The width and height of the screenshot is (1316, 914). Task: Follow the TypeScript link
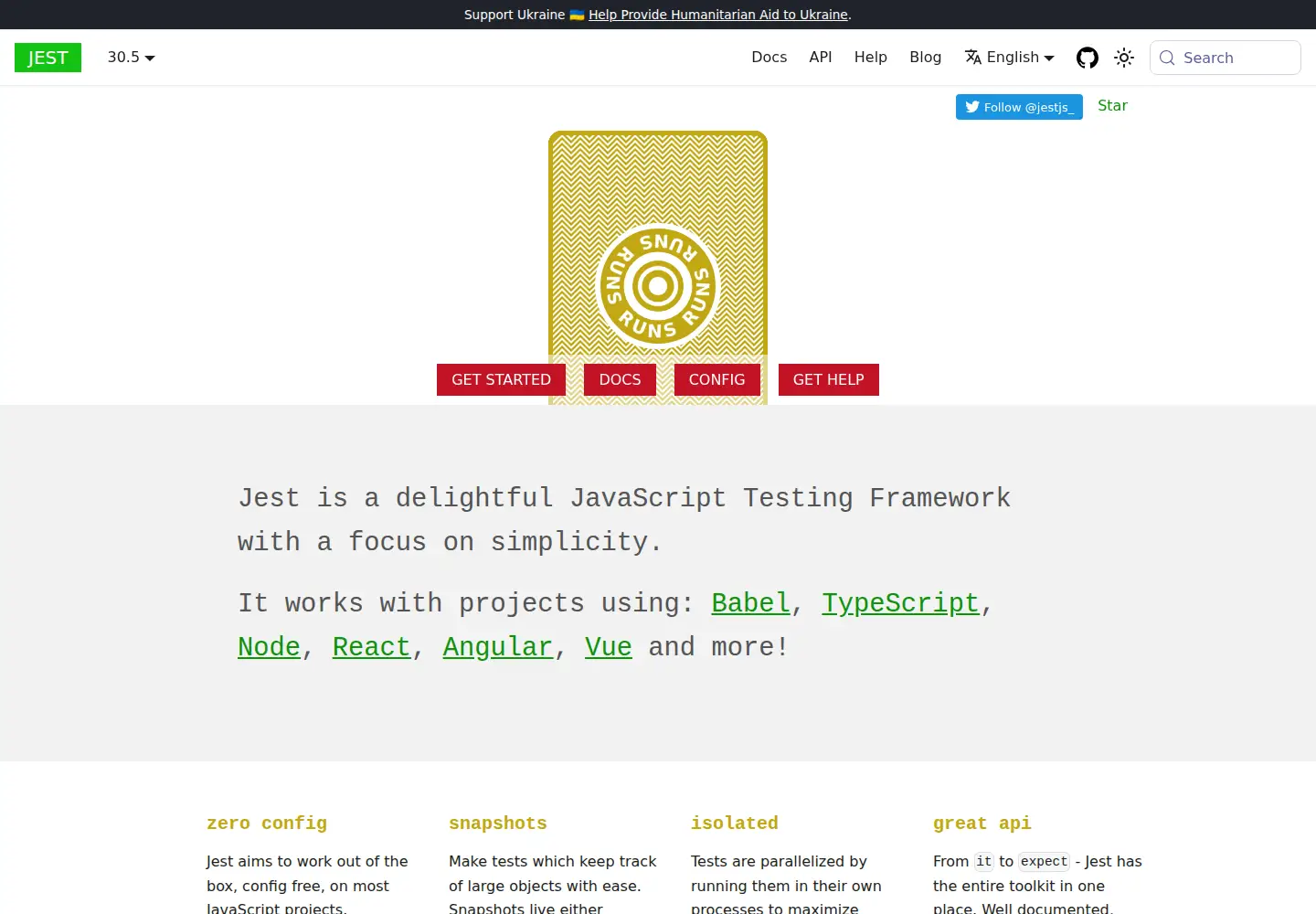(x=900, y=603)
